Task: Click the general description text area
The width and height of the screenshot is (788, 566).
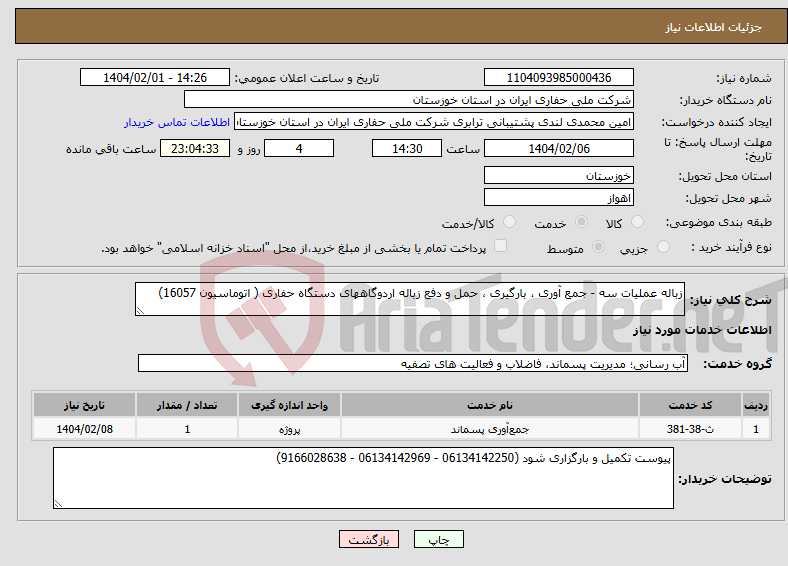Action: [x=410, y=299]
